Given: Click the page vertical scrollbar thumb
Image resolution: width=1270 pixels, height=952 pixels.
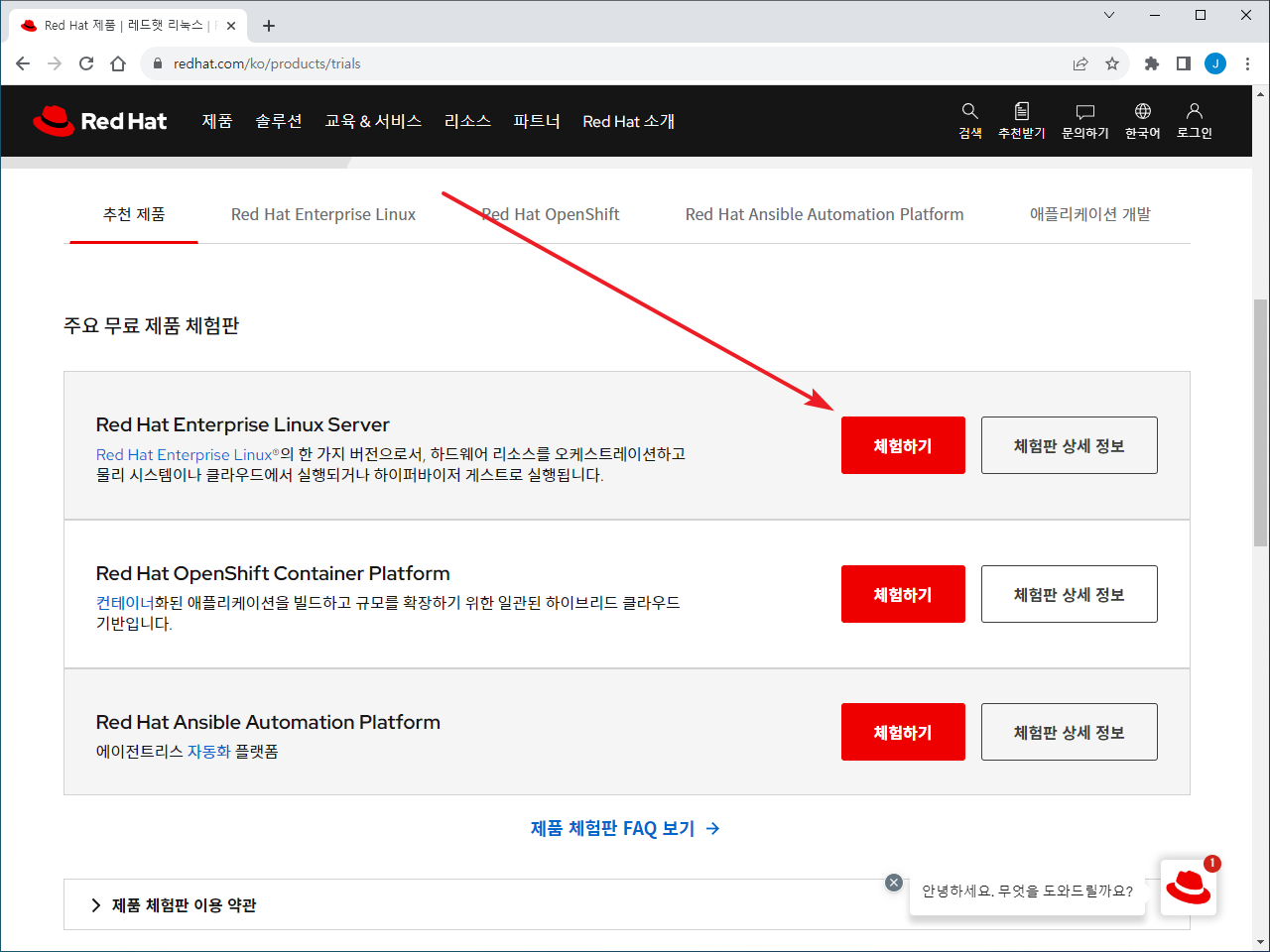Looking at the screenshot, I should tap(1260, 422).
